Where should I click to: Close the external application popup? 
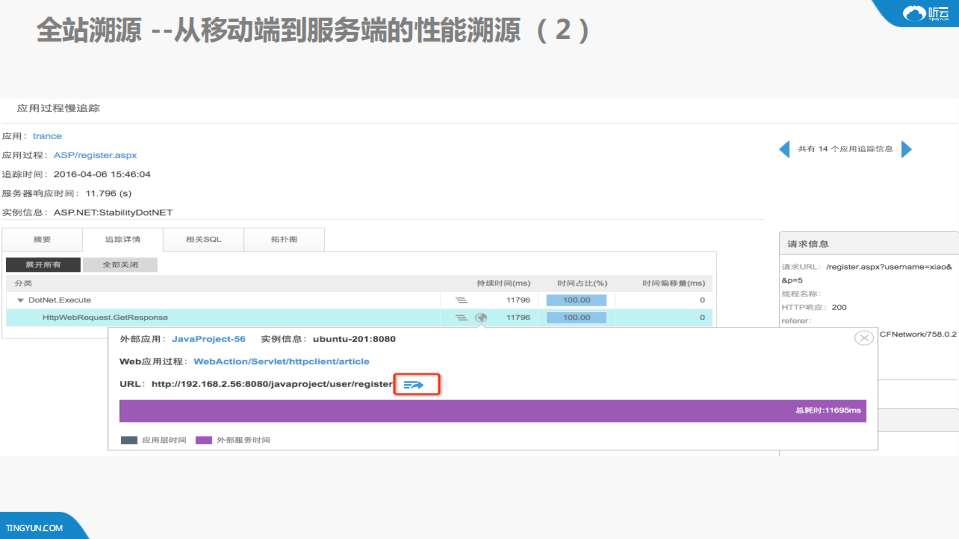[864, 338]
